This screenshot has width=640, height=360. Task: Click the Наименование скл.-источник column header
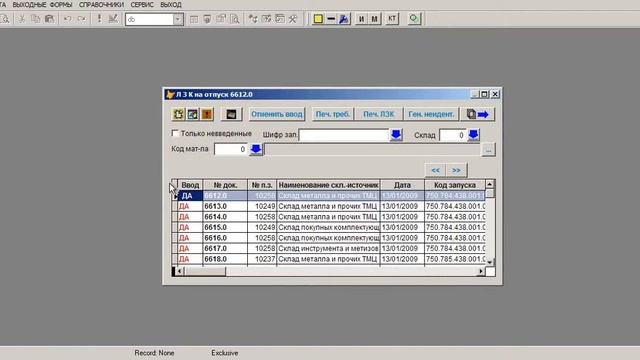[328, 185]
